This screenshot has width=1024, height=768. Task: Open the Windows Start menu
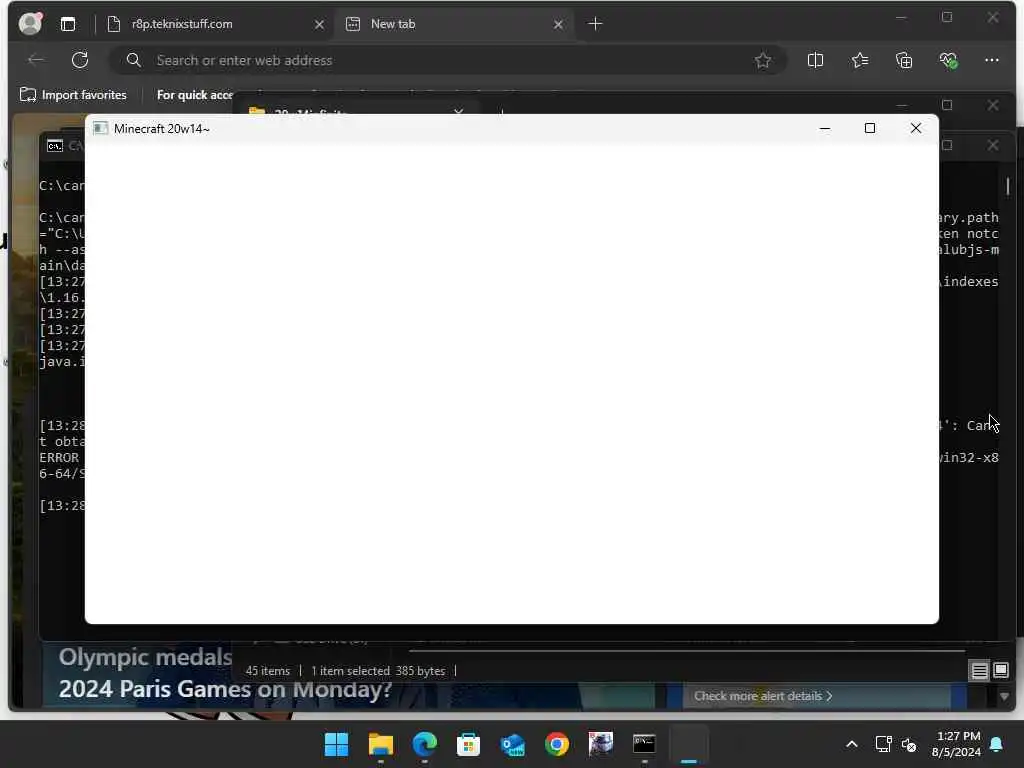point(336,744)
